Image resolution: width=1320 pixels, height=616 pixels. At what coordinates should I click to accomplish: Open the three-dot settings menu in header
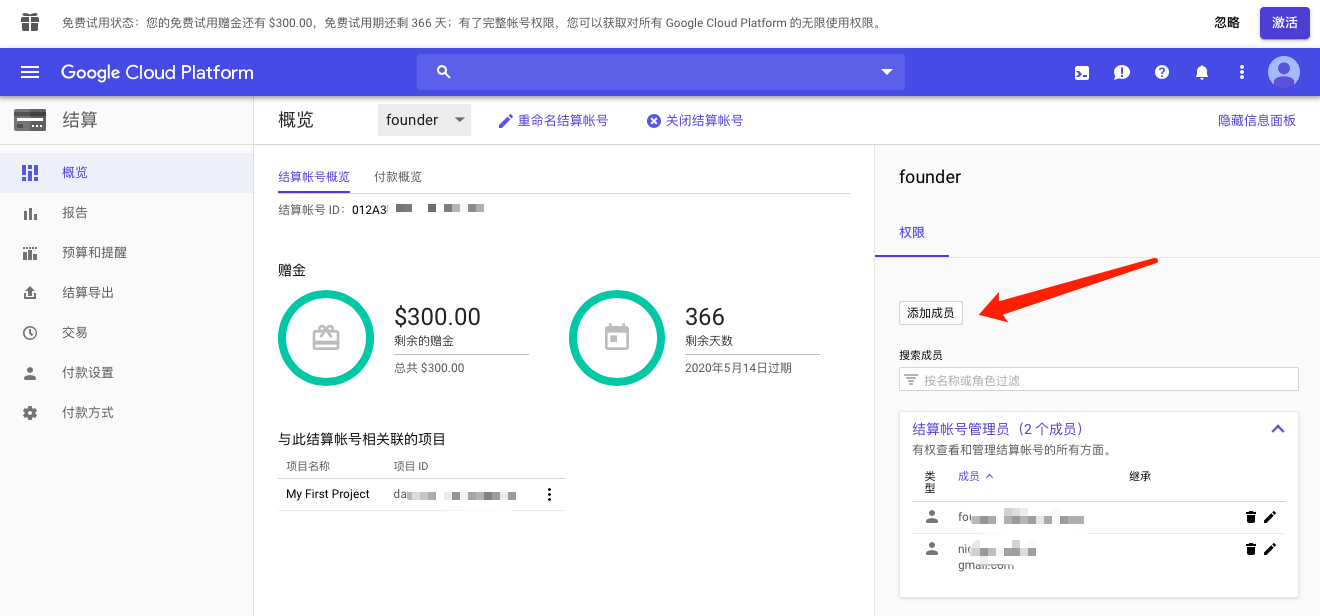pyautogui.click(x=1242, y=72)
